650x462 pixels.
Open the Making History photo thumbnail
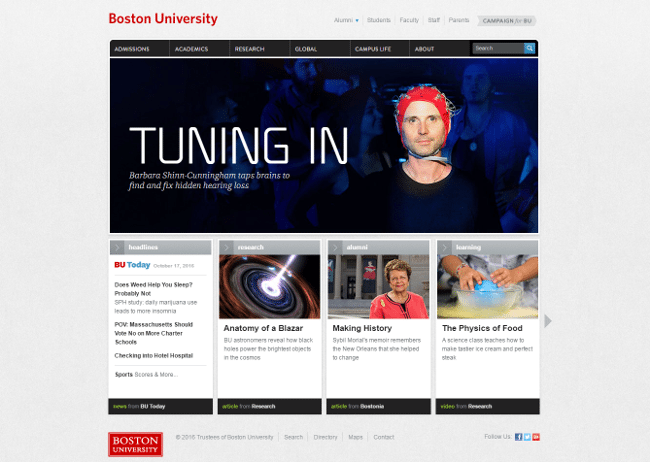pos(378,287)
